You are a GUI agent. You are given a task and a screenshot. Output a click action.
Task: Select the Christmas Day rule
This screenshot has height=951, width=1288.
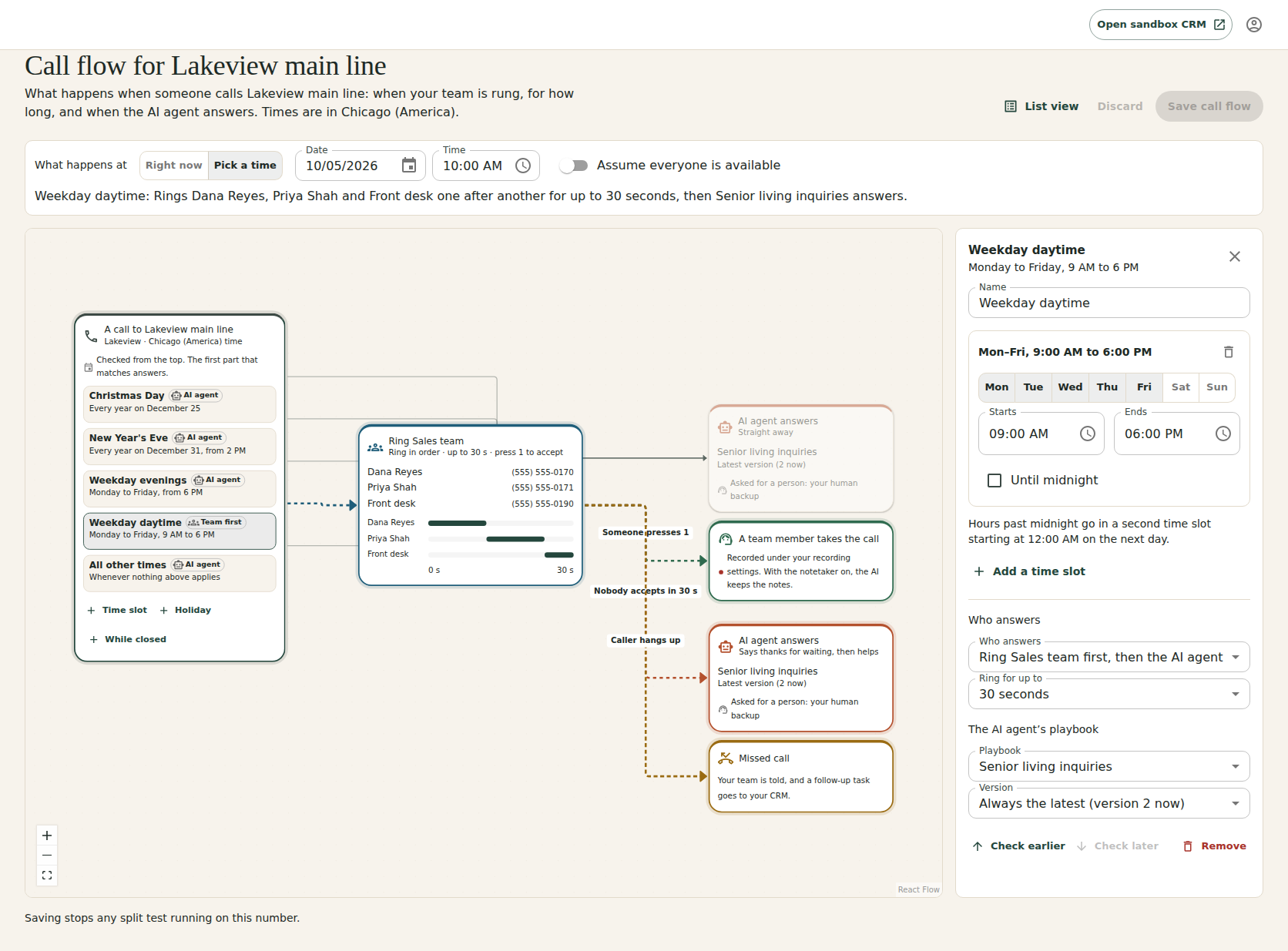[179, 404]
